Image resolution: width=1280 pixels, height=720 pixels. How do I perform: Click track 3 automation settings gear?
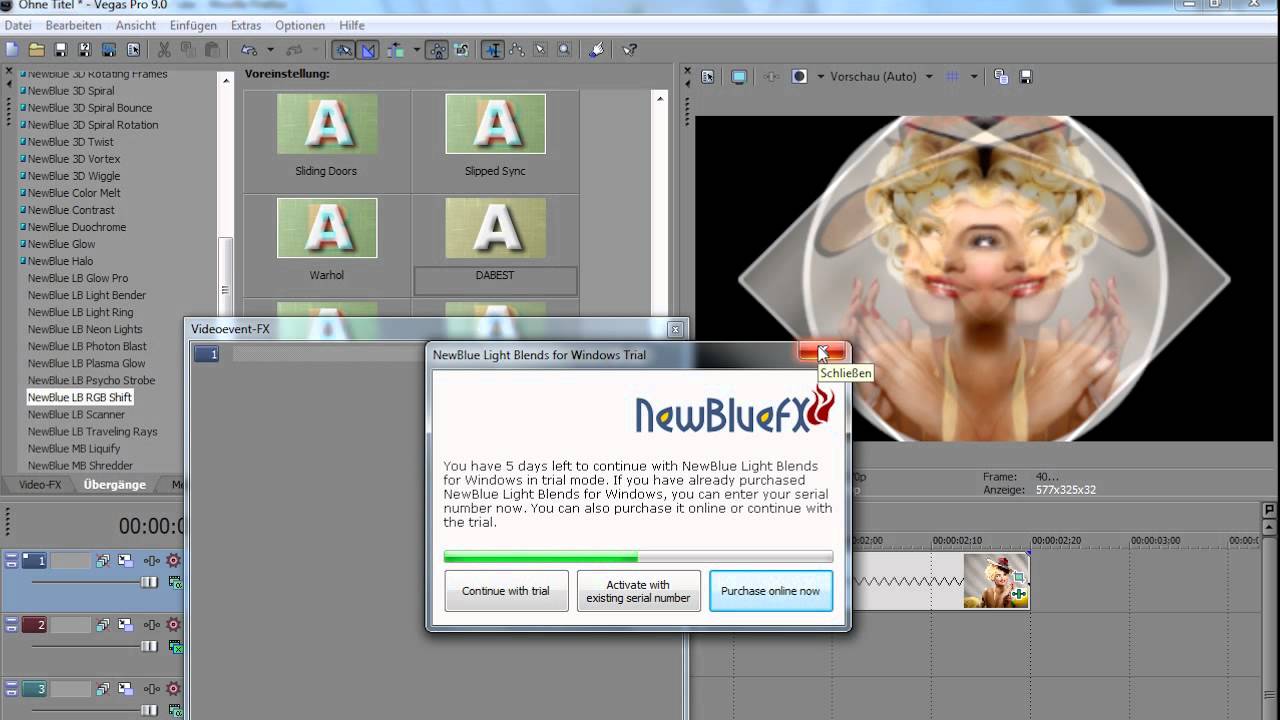(174, 689)
